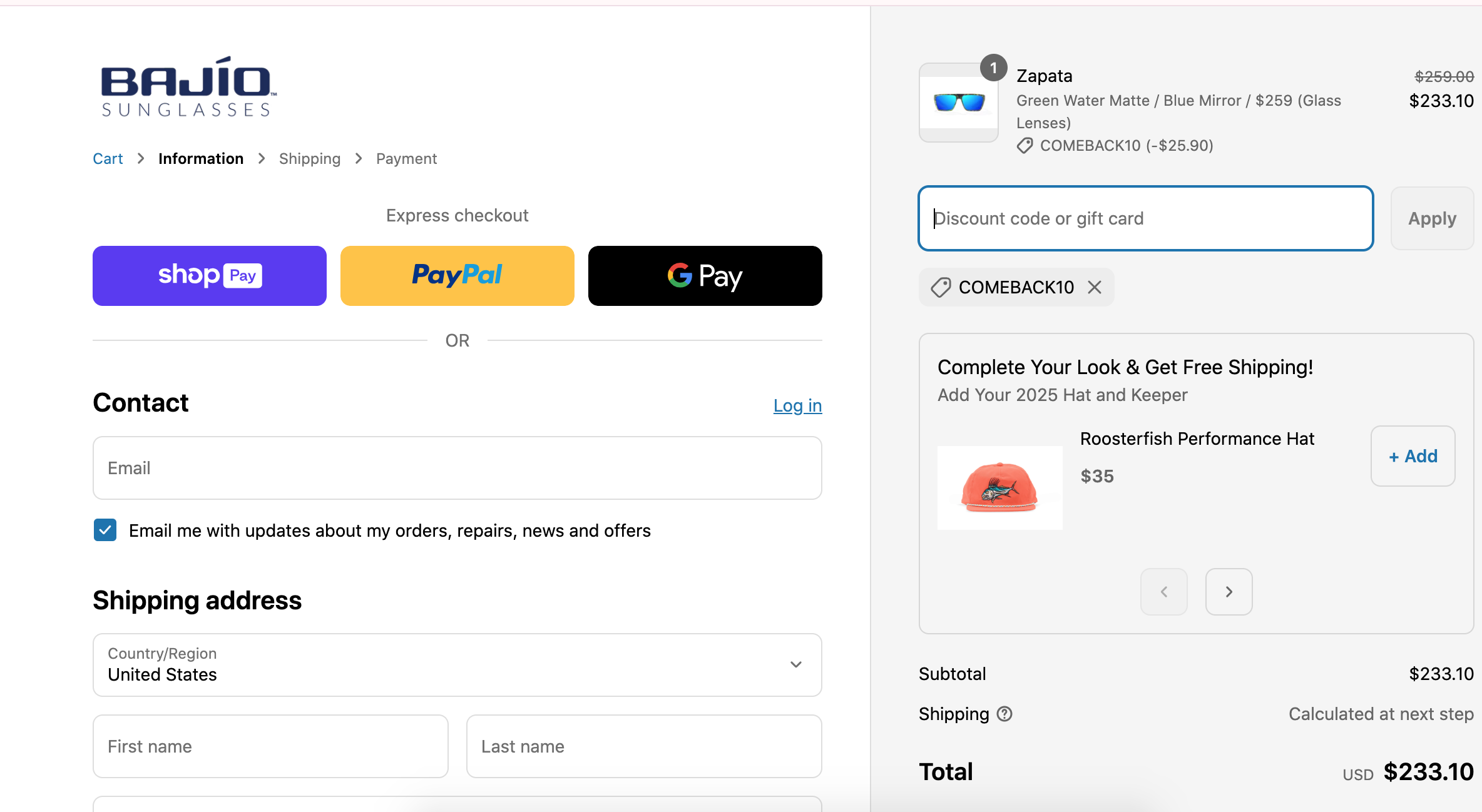
Task: Click the Roosterfish hat product image
Action: pos(999,488)
